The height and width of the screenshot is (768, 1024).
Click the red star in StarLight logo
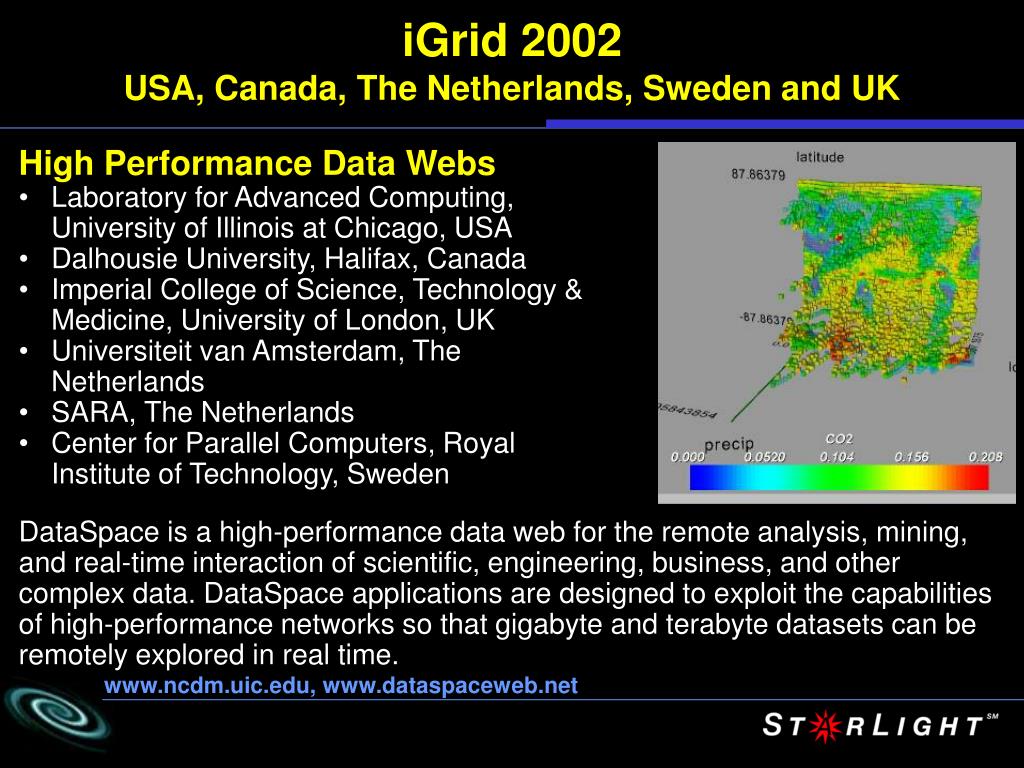(x=825, y=726)
